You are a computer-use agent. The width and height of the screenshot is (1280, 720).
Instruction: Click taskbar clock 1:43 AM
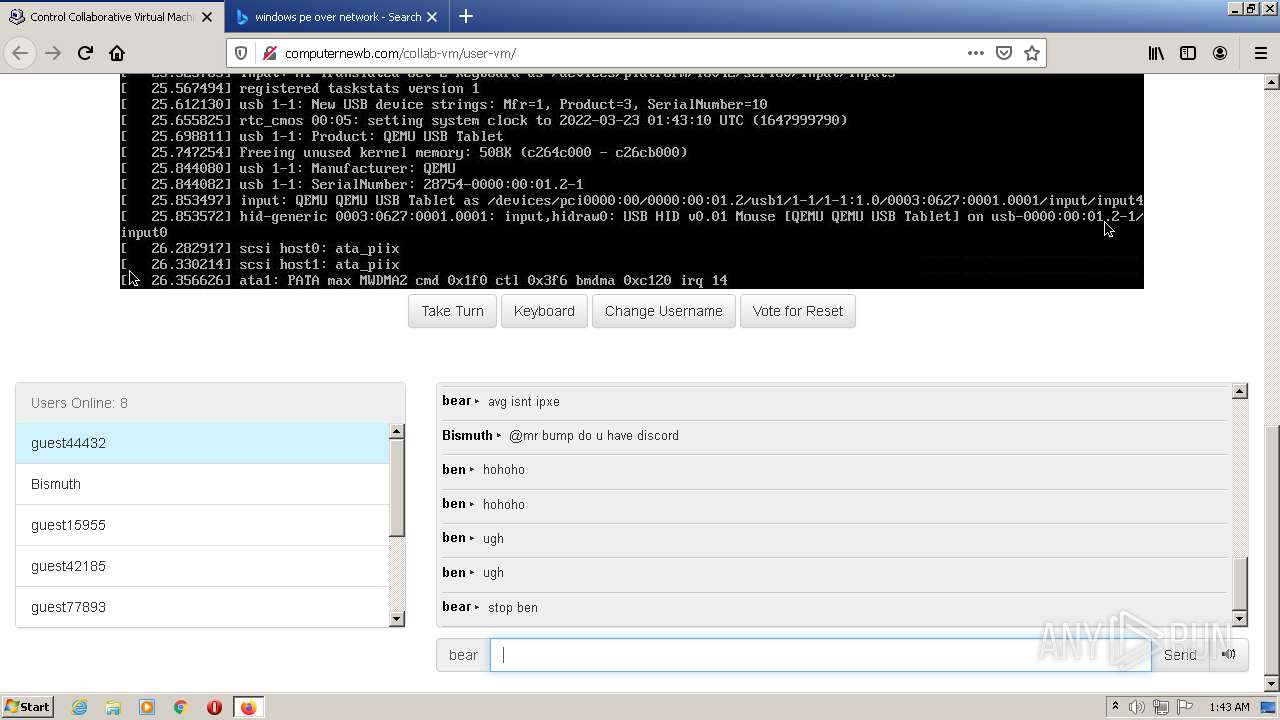tap(1229, 707)
